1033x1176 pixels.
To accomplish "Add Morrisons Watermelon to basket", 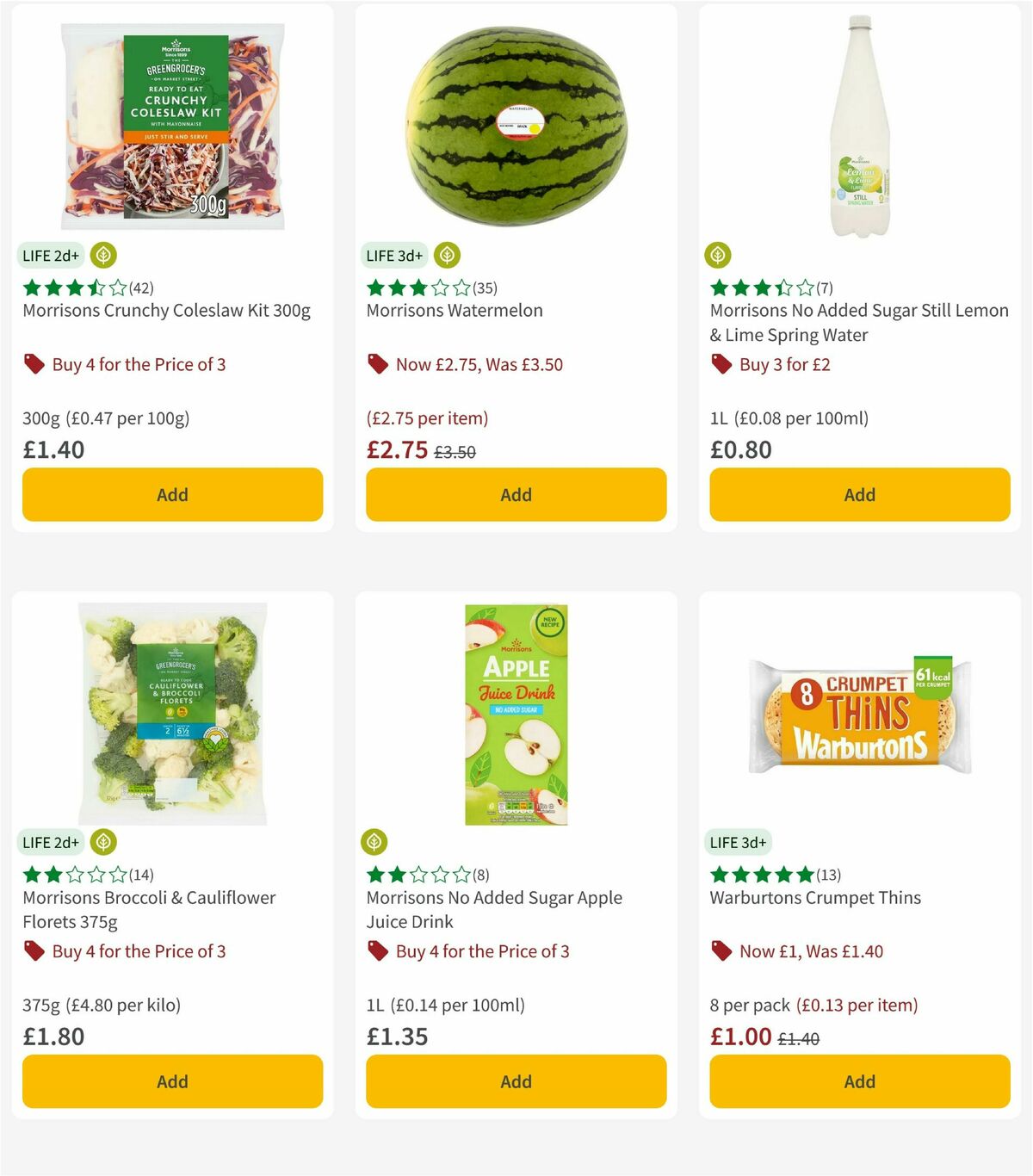I will [x=516, y=494].
